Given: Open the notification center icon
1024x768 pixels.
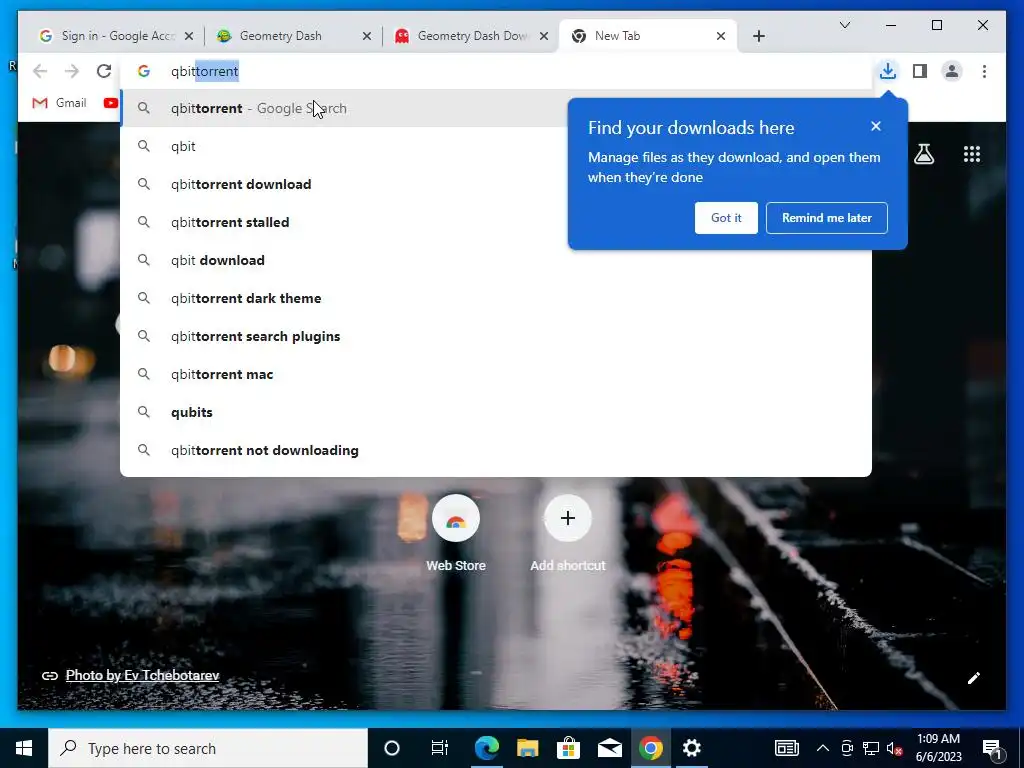Looking at the screenshot, I should coord(993,748).
